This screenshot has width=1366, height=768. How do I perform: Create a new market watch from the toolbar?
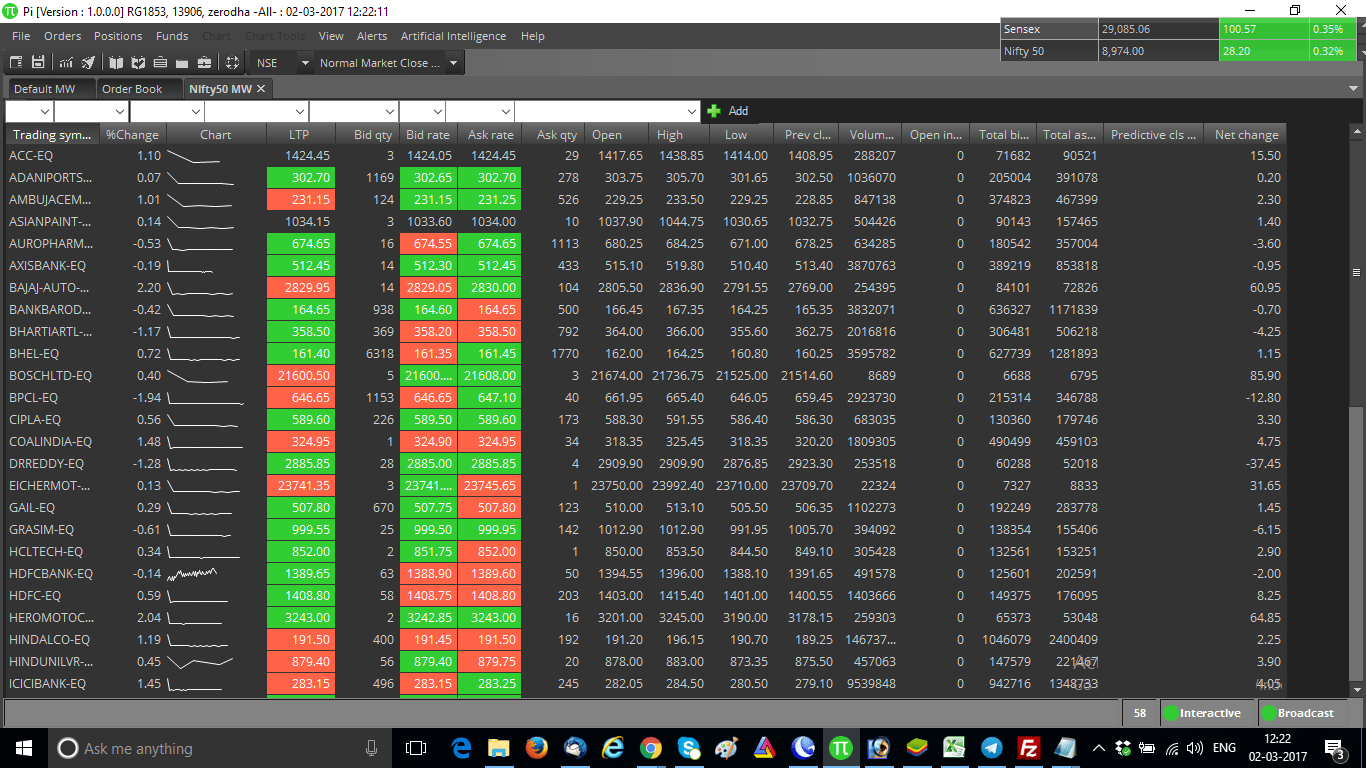click(16, 63)
